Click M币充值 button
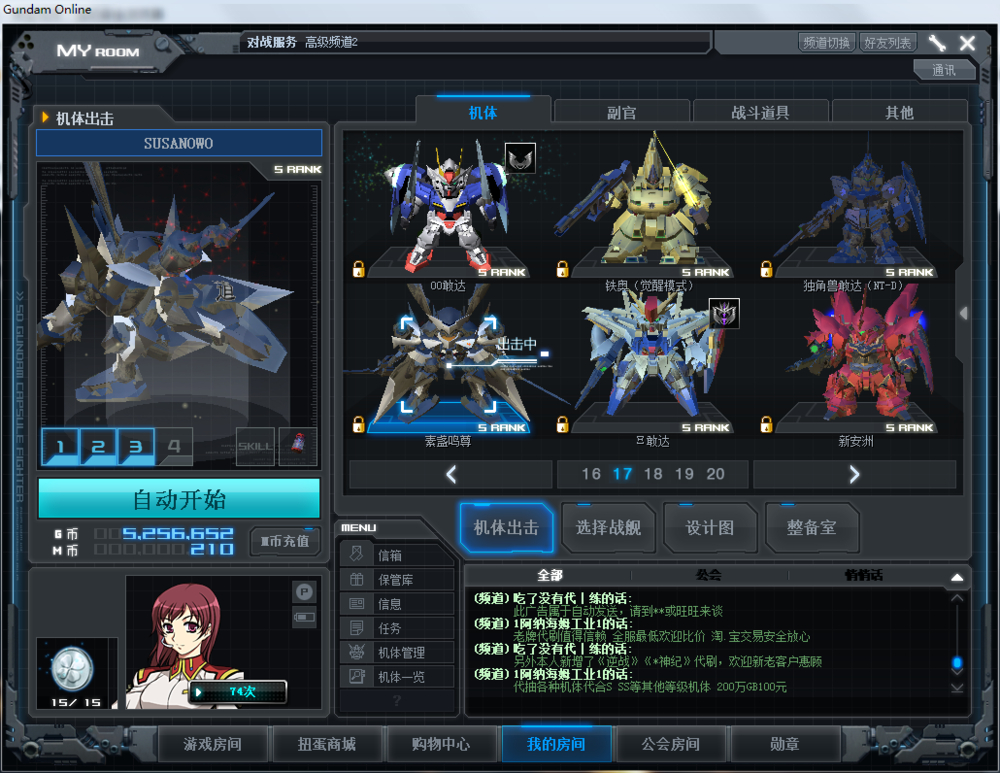This screenshot has height=773, width=1000. (x=285, y=541)
